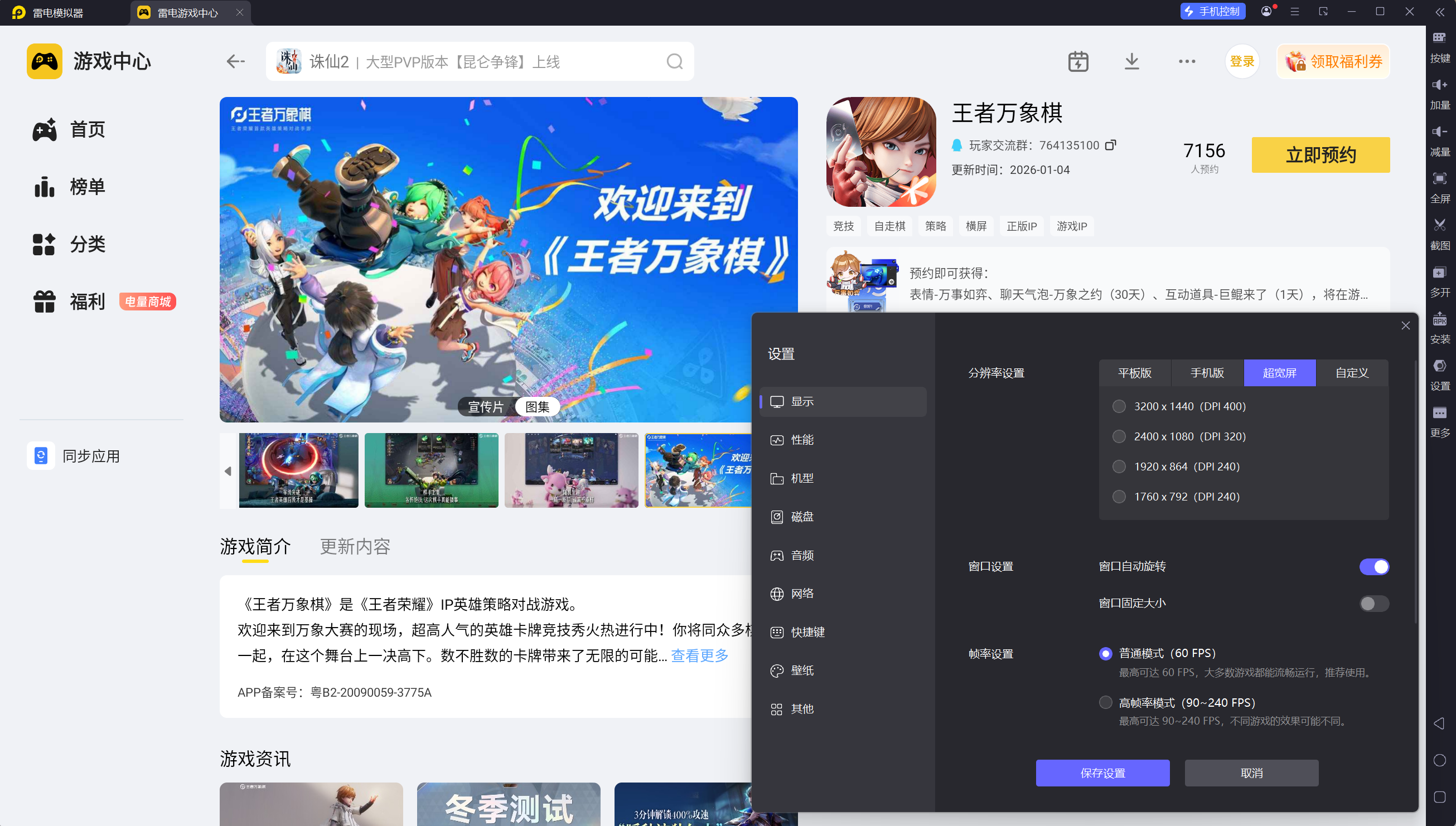This screenshot has width=1456, height=826.
Task: Open the download manager arrow icon
Action: 1131,61
